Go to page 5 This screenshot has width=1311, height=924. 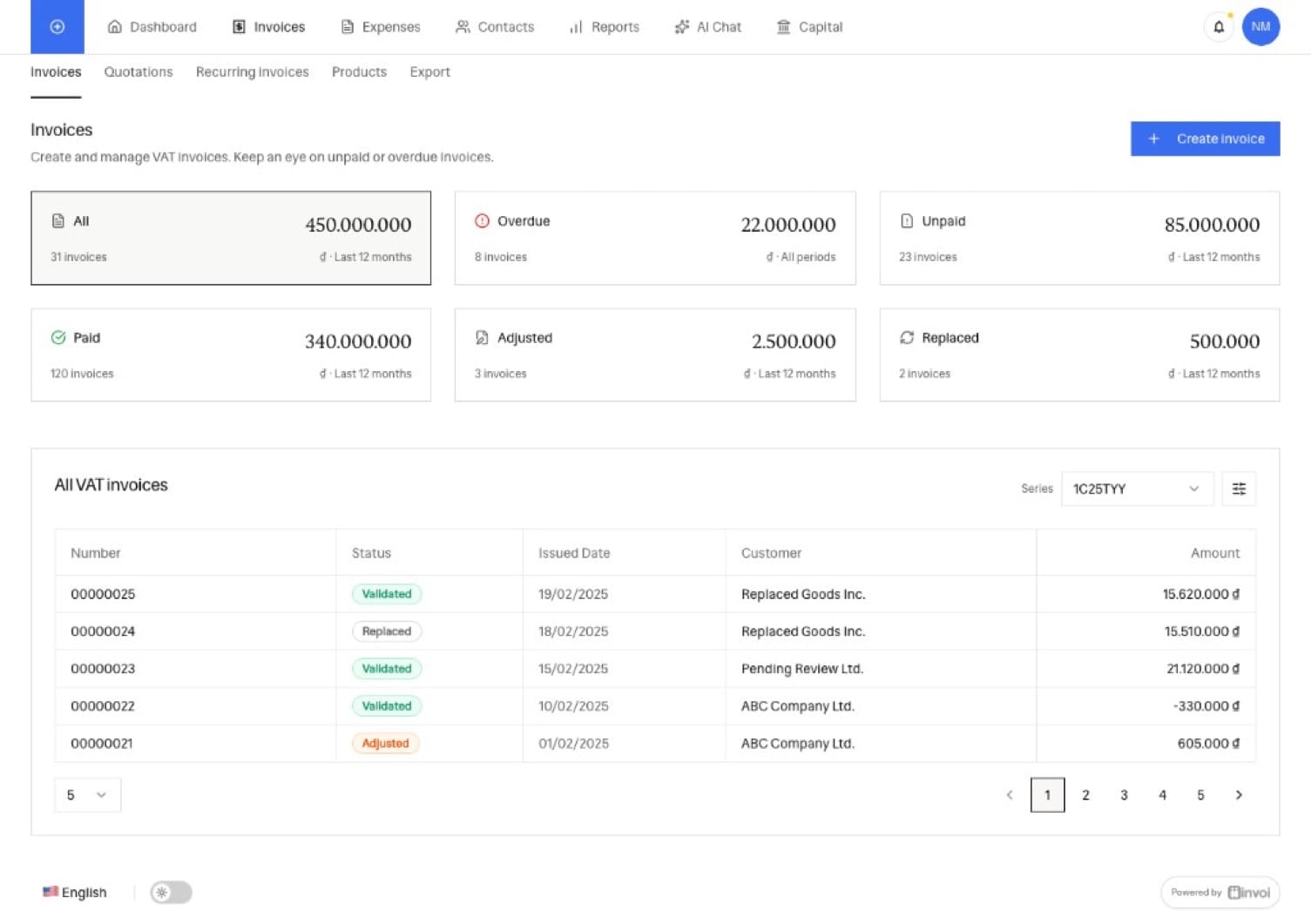[x=1200, y=795]
